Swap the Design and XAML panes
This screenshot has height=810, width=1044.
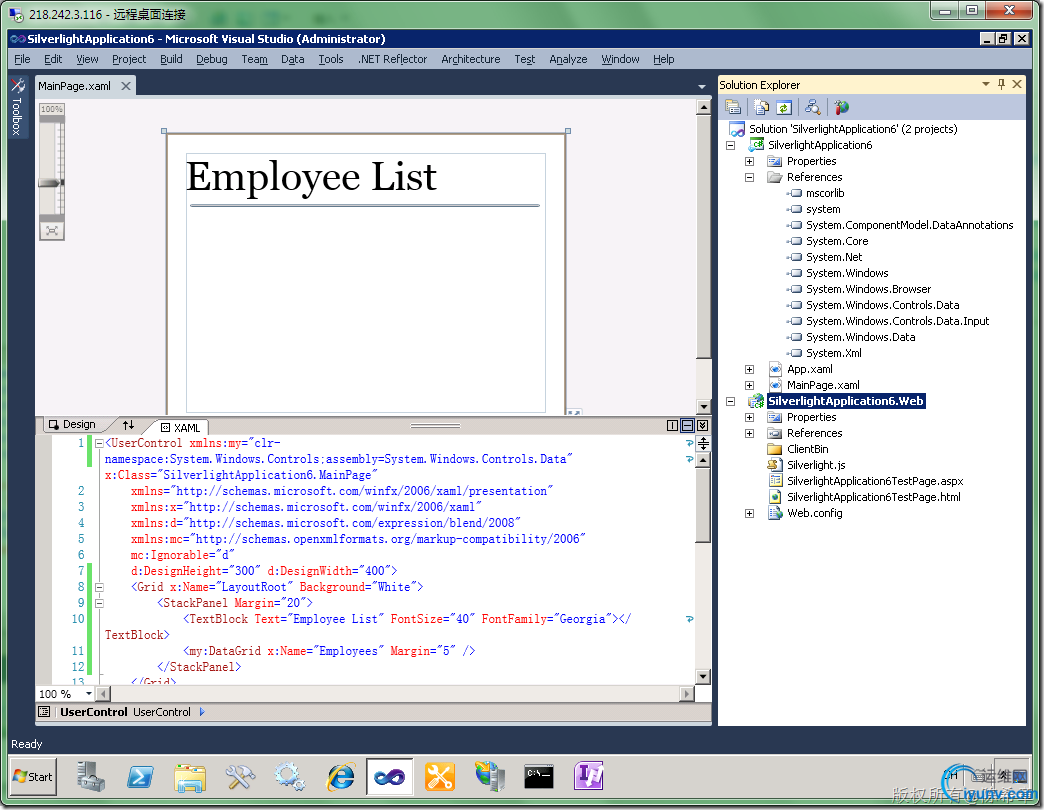pos(128,426)
